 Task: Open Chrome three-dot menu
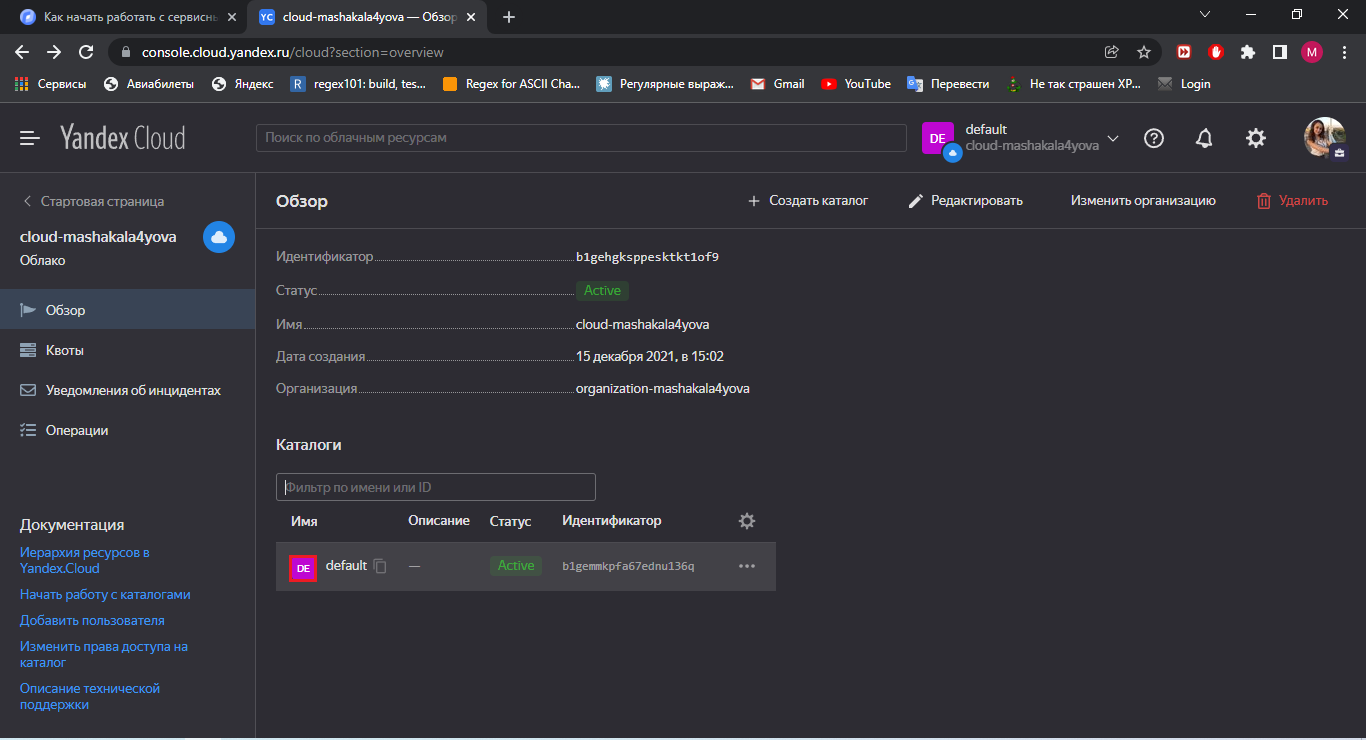[x=1345, y=52]
